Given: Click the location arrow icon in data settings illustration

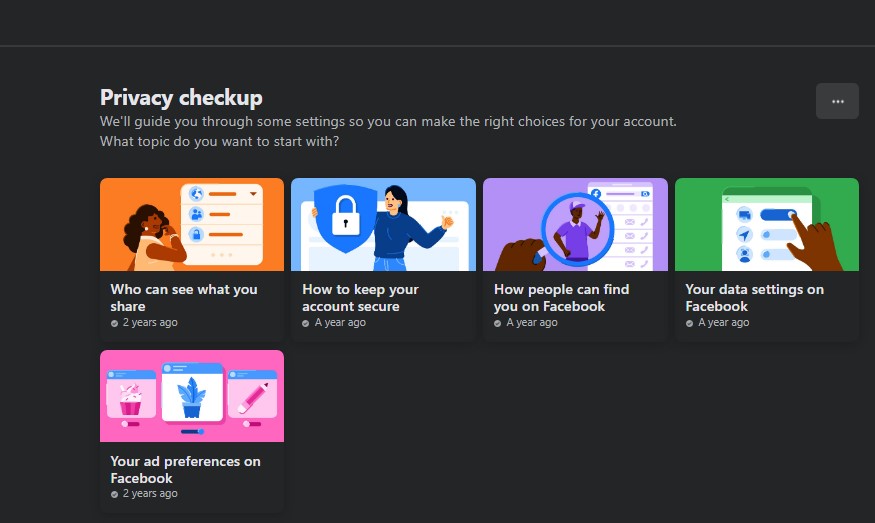Looking at the screenshot, I should [x=743, y=234].
